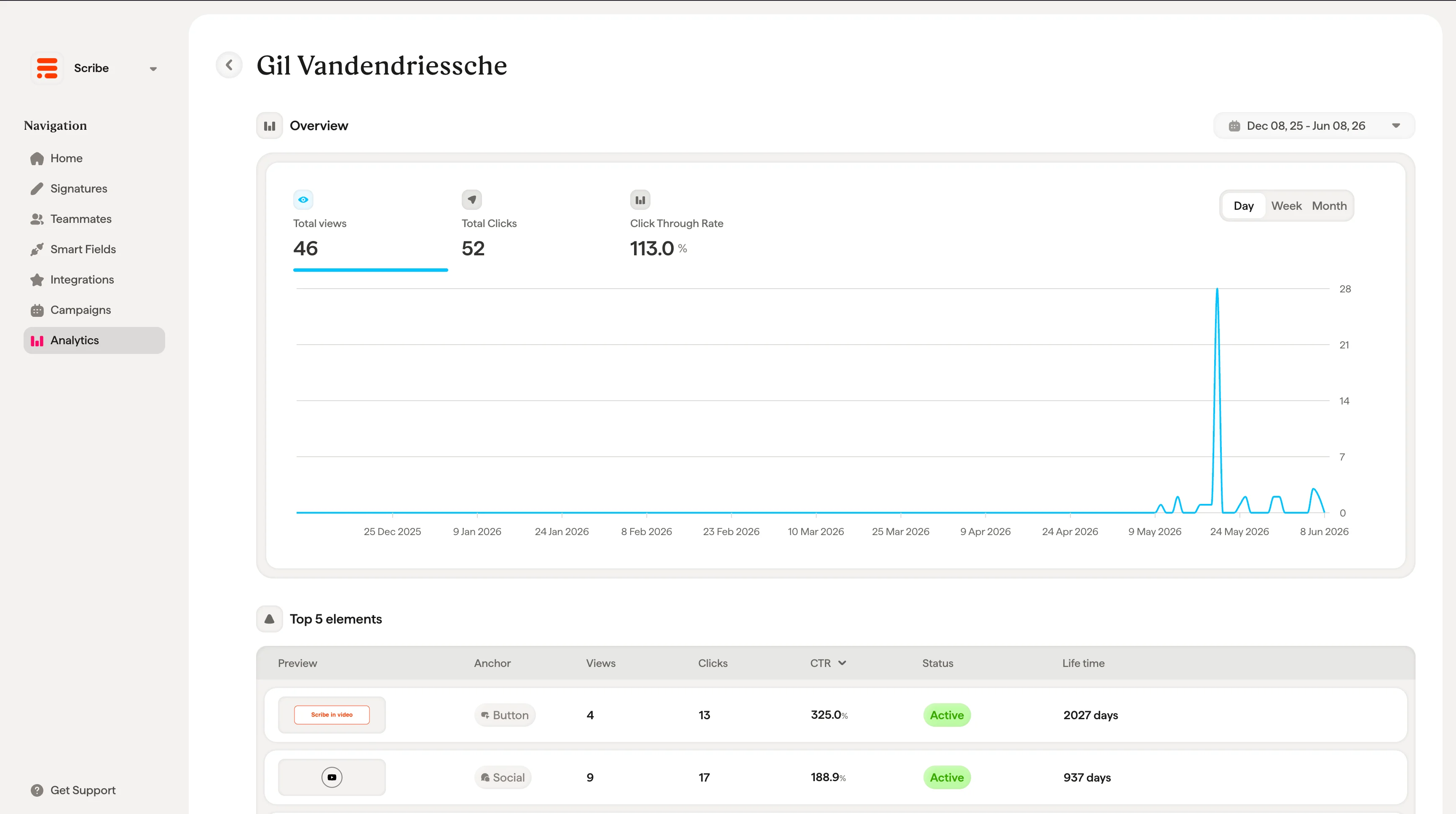The image size is (1456, 814).
Task: Click the Teammates people icon
Action: point(37,220)
